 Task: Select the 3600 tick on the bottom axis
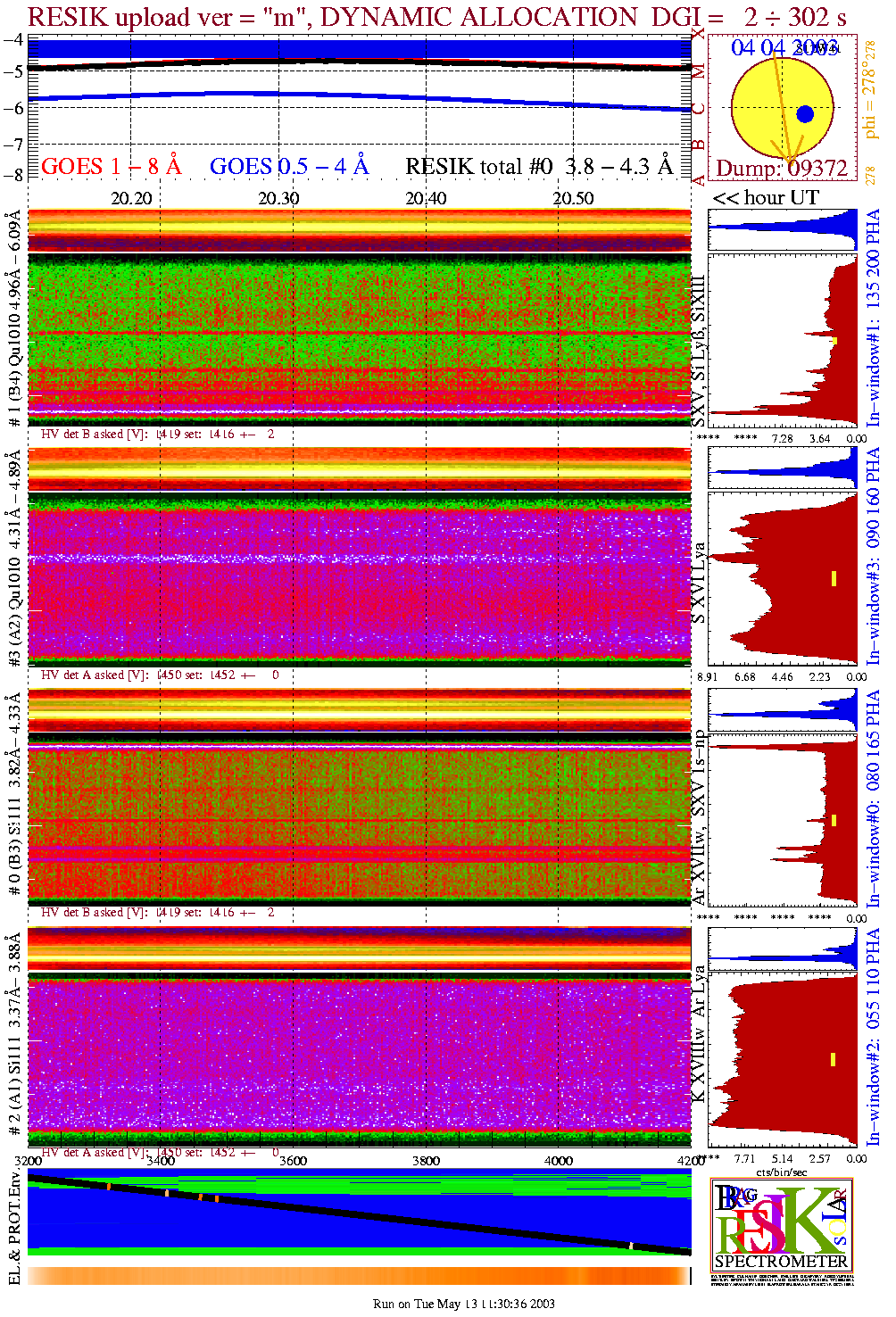(x=293, y=1161)
